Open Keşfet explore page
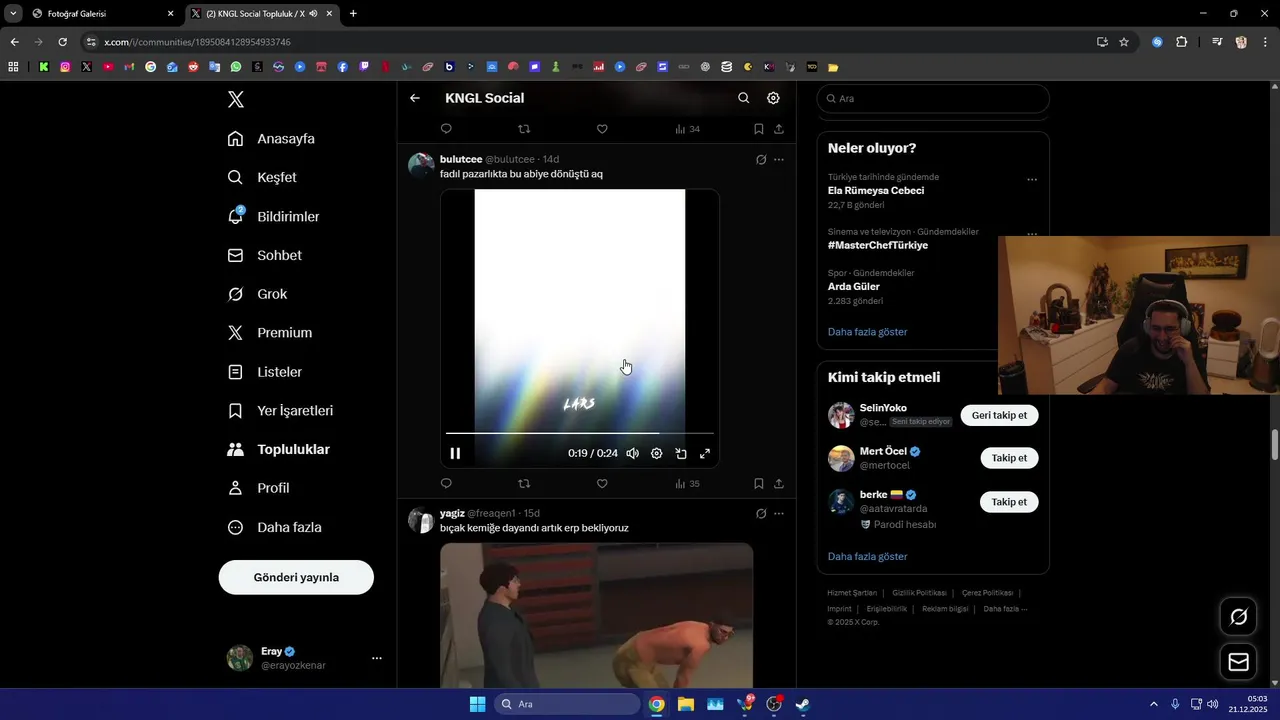Image resolution: width=1280 pixels, height=720 pixels. 262,177
